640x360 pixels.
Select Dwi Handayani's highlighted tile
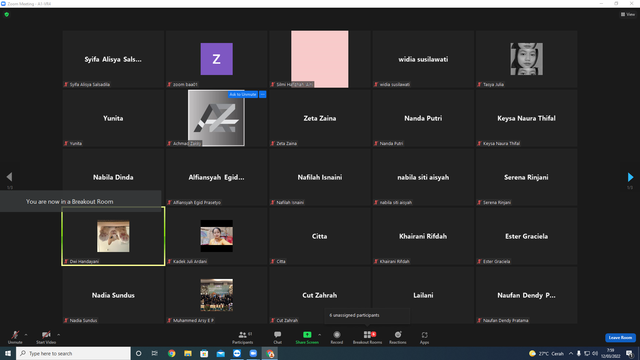point(113,236)
